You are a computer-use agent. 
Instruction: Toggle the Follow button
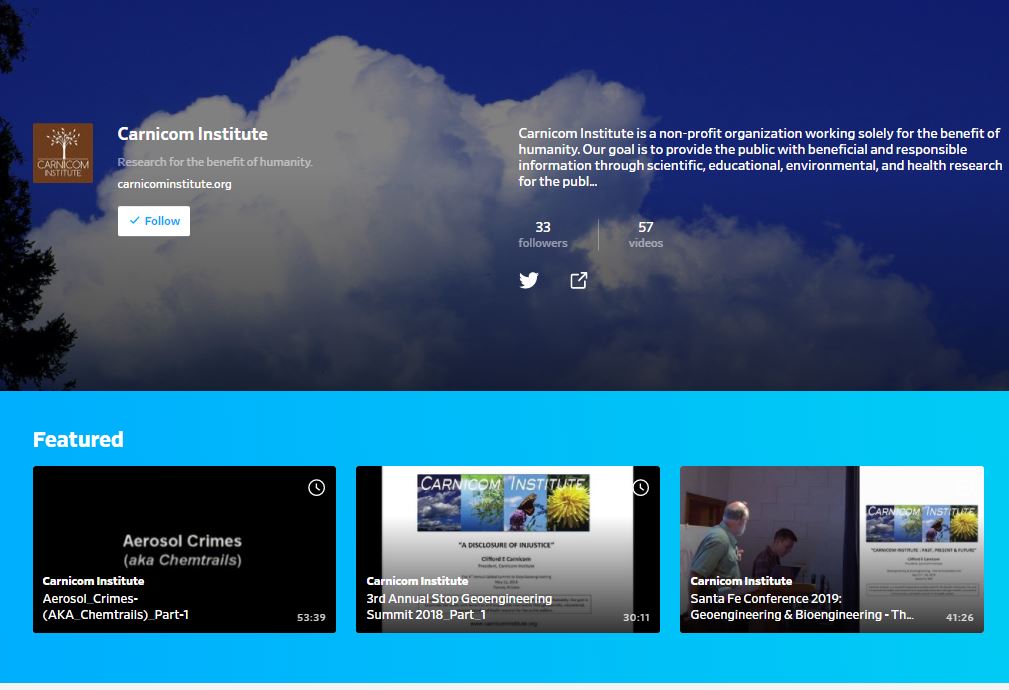click(154, 221)
